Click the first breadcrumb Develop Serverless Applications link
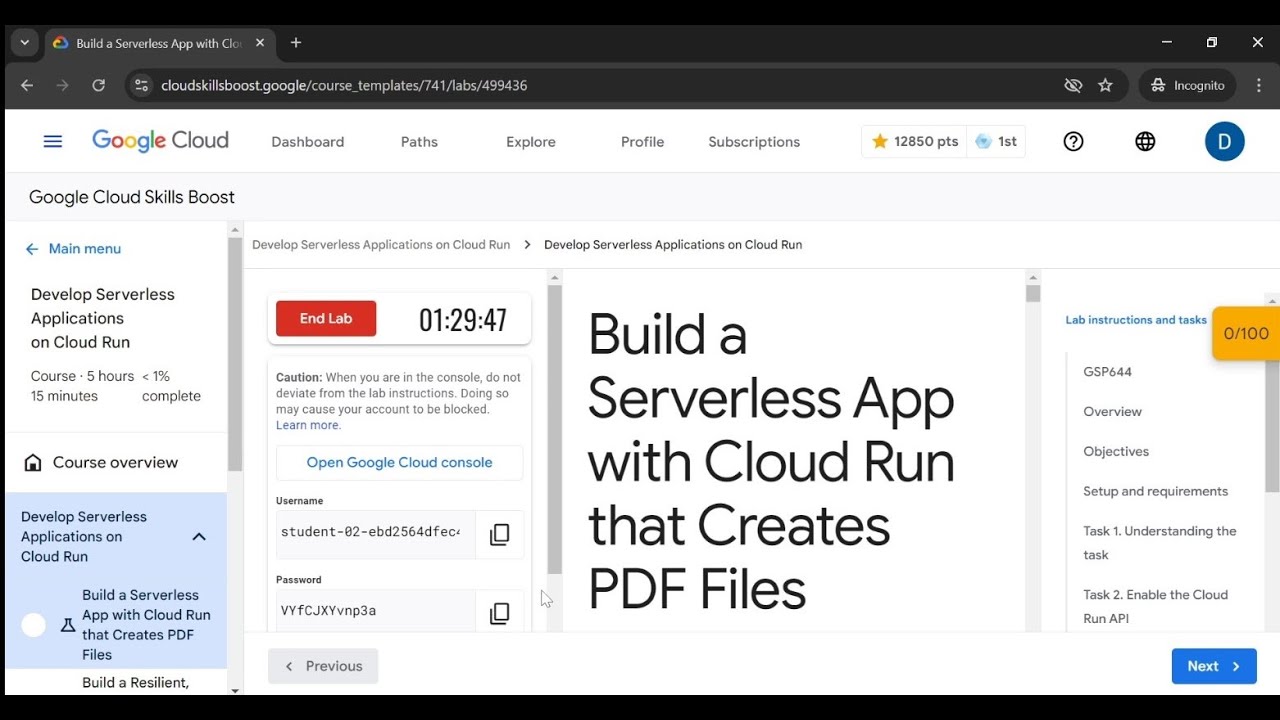The width and height of the screenshot is (1280, 720). [381, 245]
